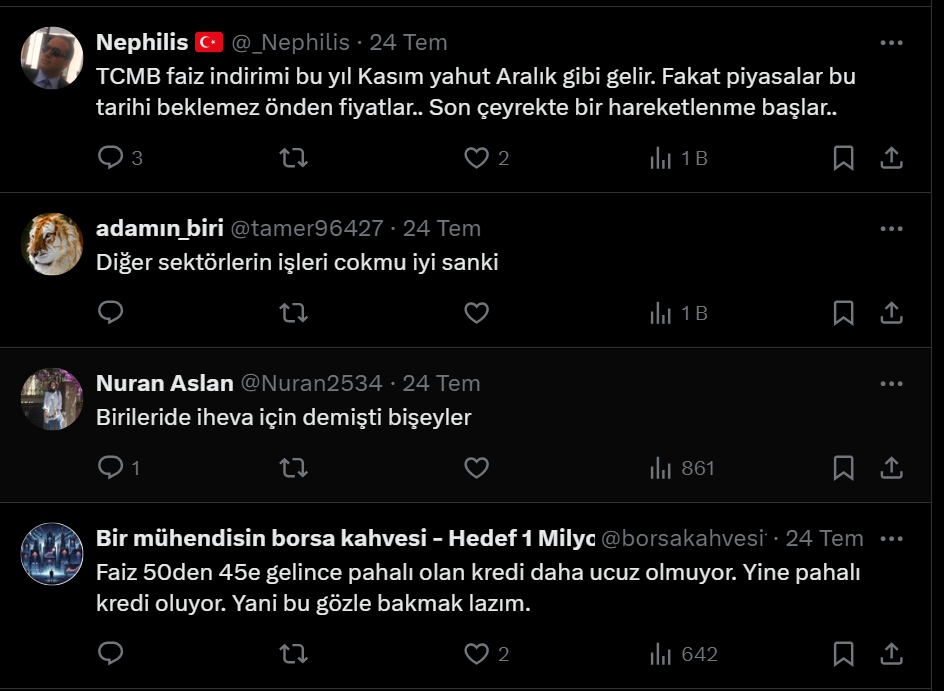Like adamın_biri's tweet
The width and height of the screenshot is (944, 691).
[x=477, y=313]
